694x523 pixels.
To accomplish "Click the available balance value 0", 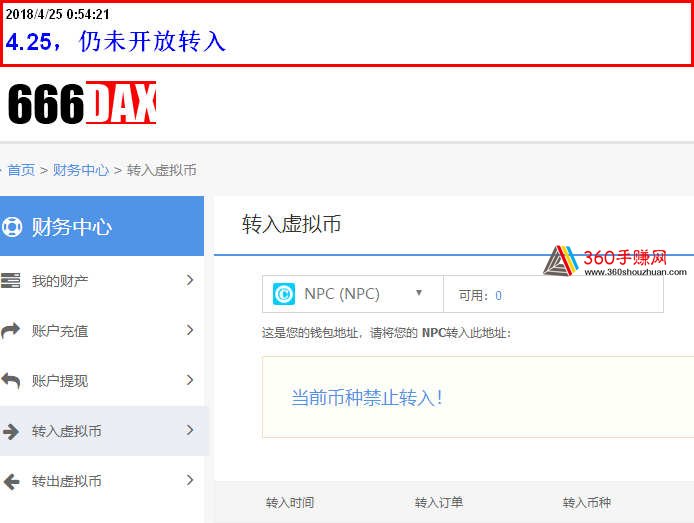I will tap(498, 296).
